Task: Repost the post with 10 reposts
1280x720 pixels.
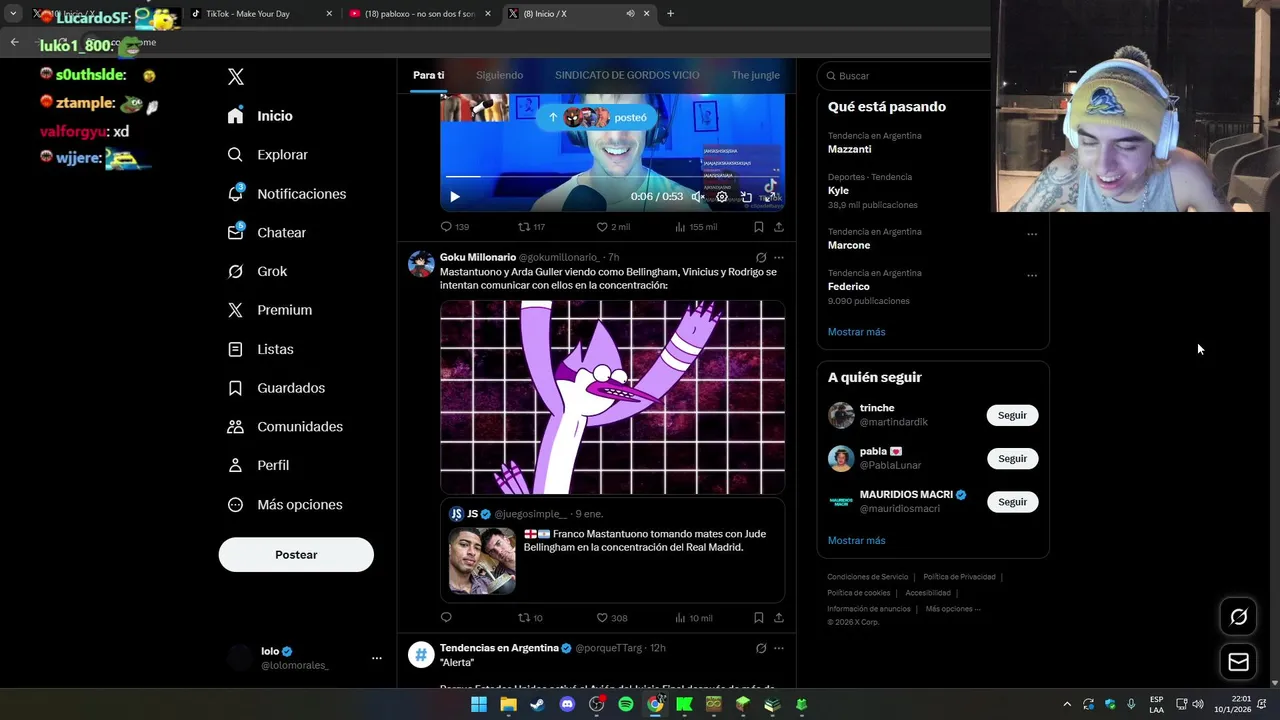Action: (530, 618)
